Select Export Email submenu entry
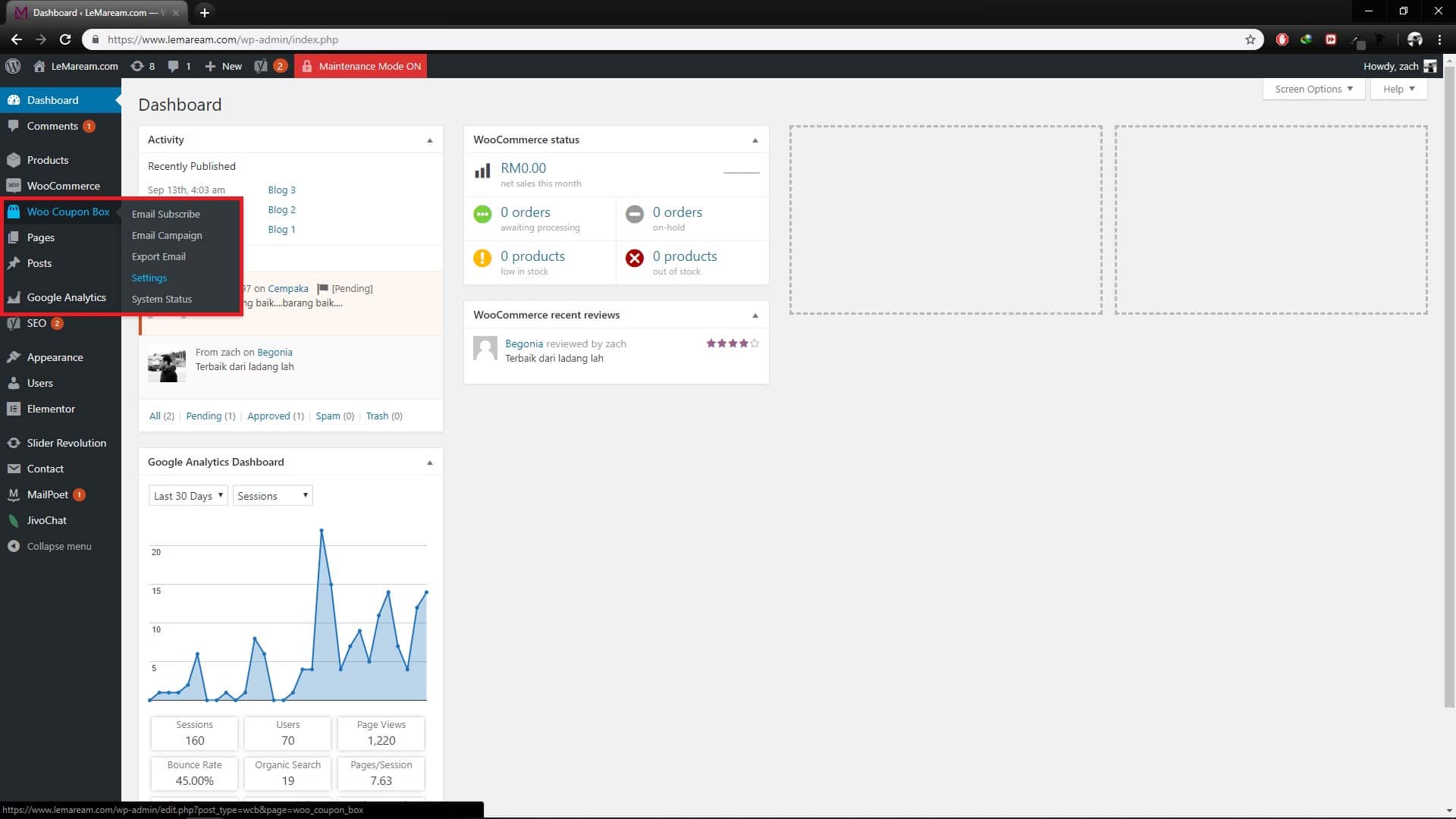The width and height of the screenshot is (1456, 819). click(158, 256)
